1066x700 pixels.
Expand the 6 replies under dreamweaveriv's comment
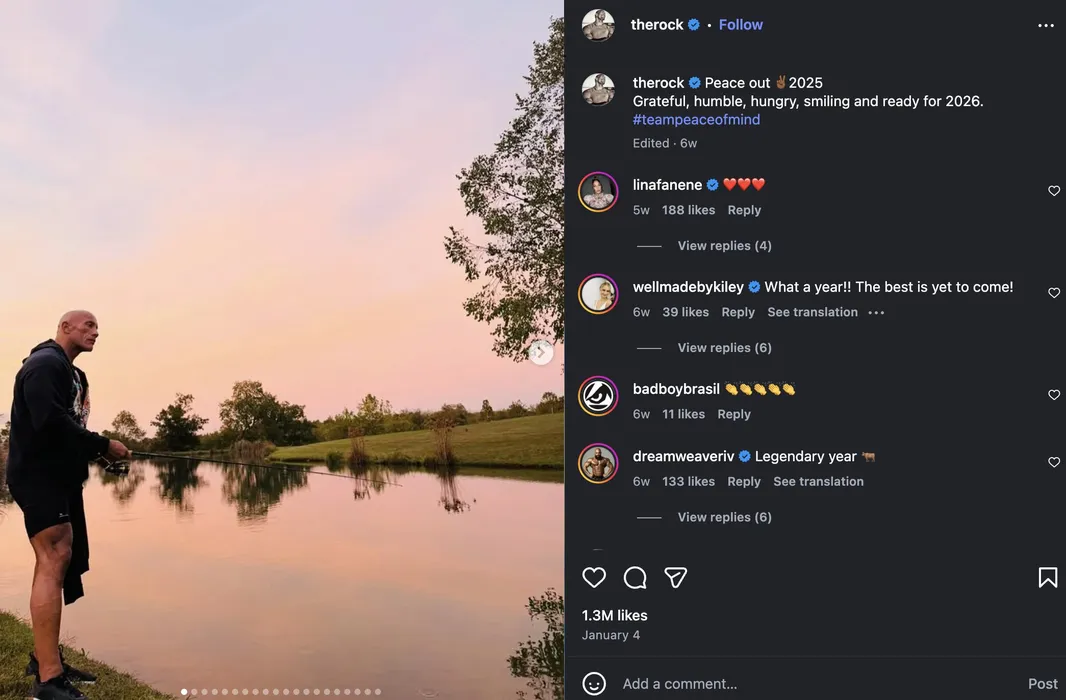pyautogui.click(x=724, y=517)
